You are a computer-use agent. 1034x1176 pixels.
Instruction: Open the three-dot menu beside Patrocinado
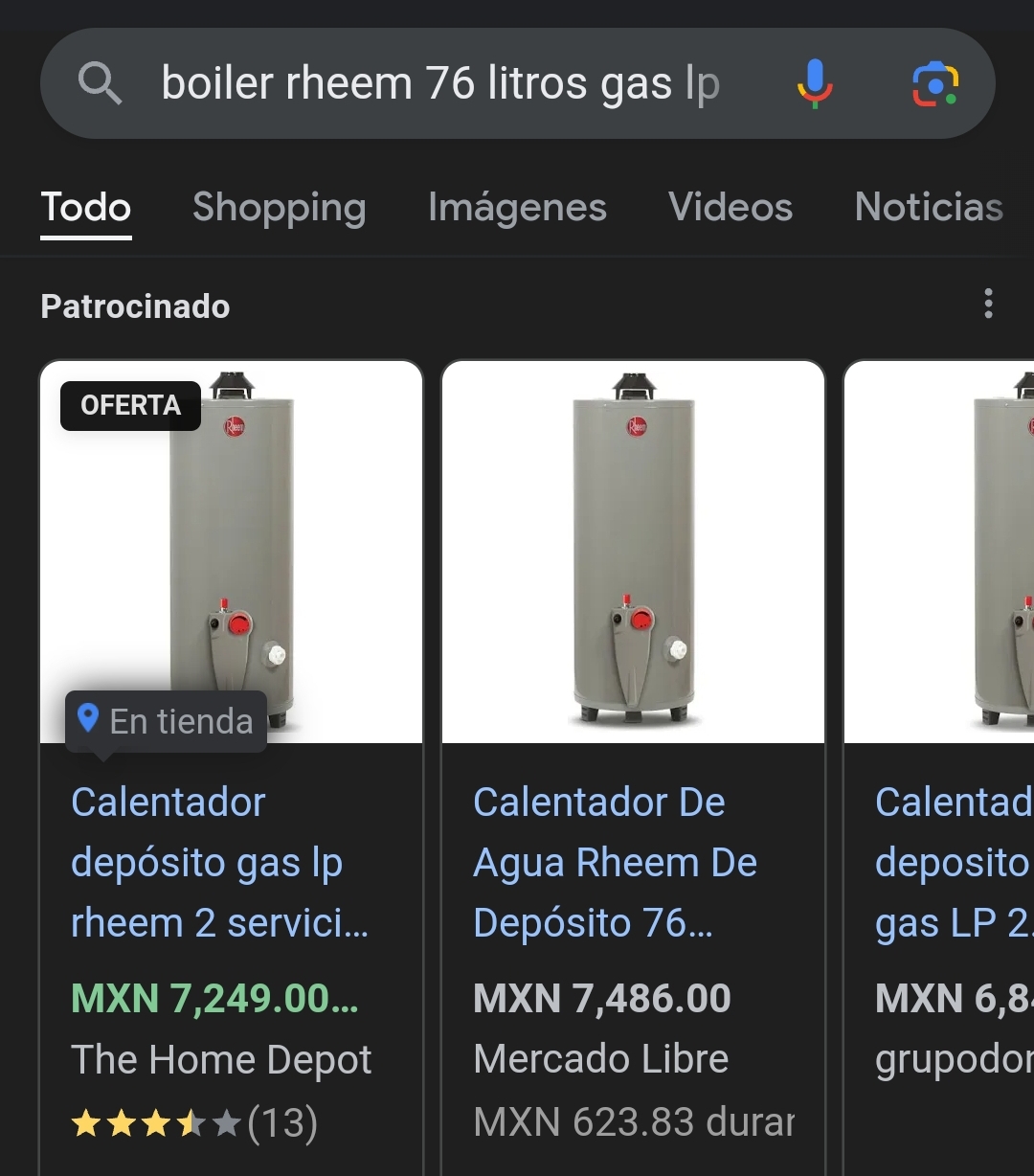tap(988, 304)
